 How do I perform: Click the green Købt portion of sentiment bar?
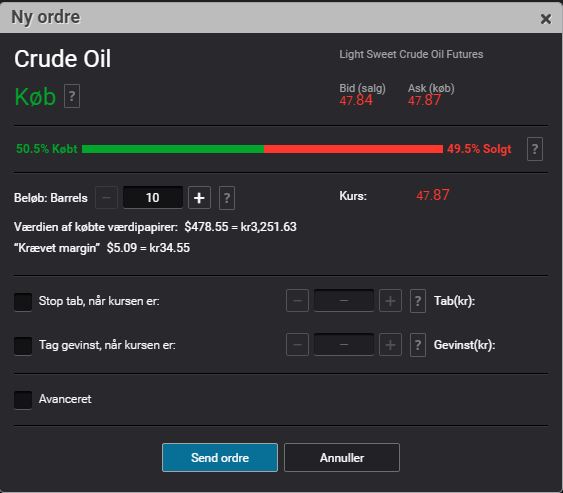(x=173, y=149)
